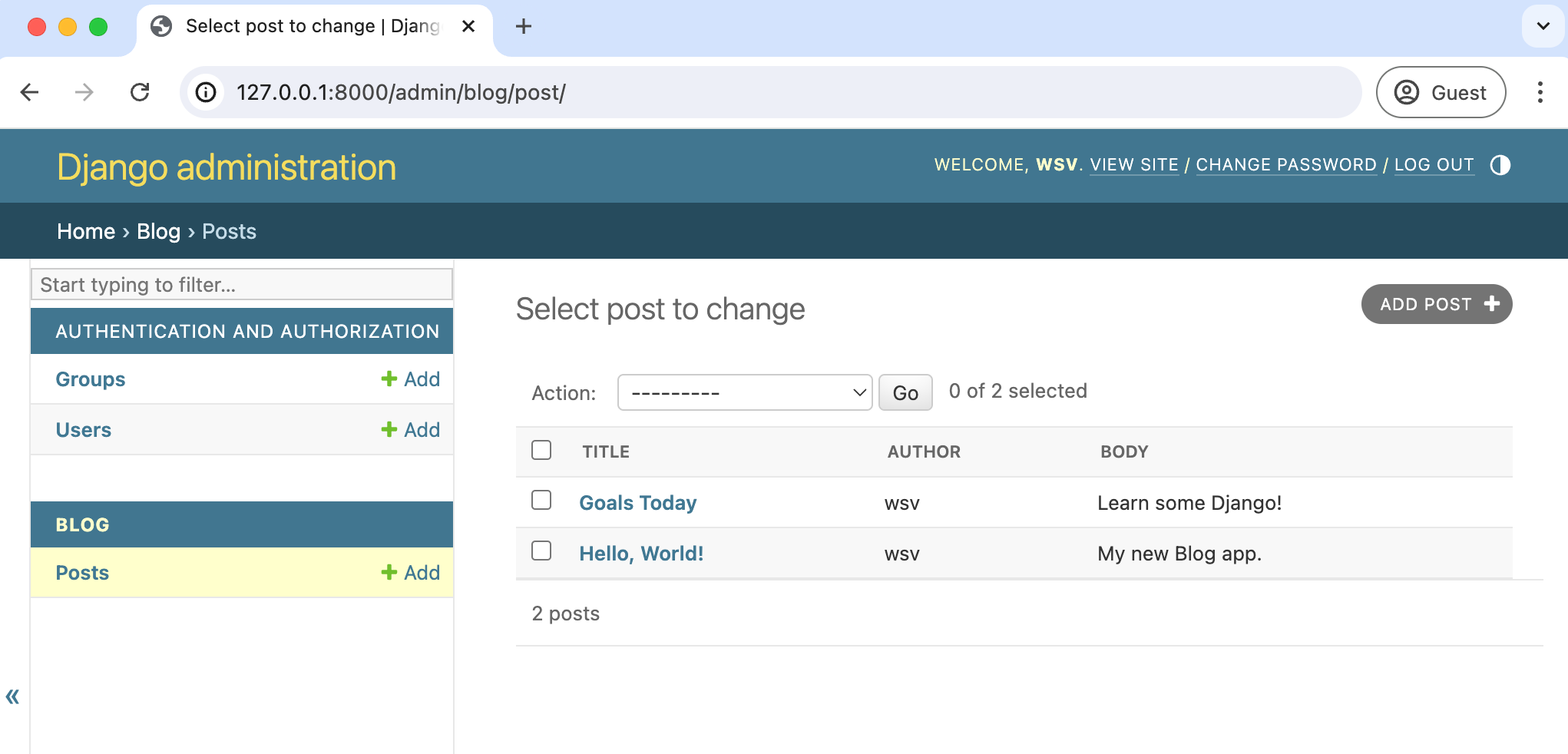Screen dimensions: 1568x754
Task: Click Add next to Groups
Action: click(411, 379)
